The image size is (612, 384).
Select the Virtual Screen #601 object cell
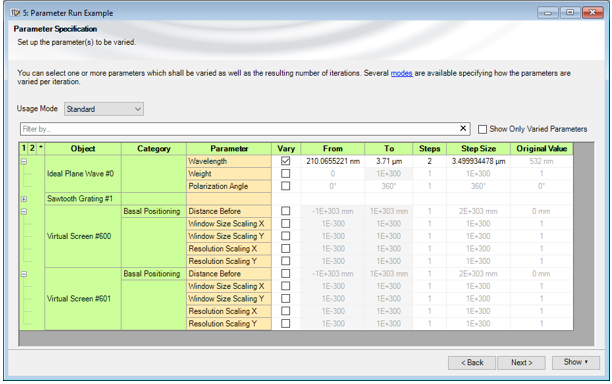pos(83,298)
